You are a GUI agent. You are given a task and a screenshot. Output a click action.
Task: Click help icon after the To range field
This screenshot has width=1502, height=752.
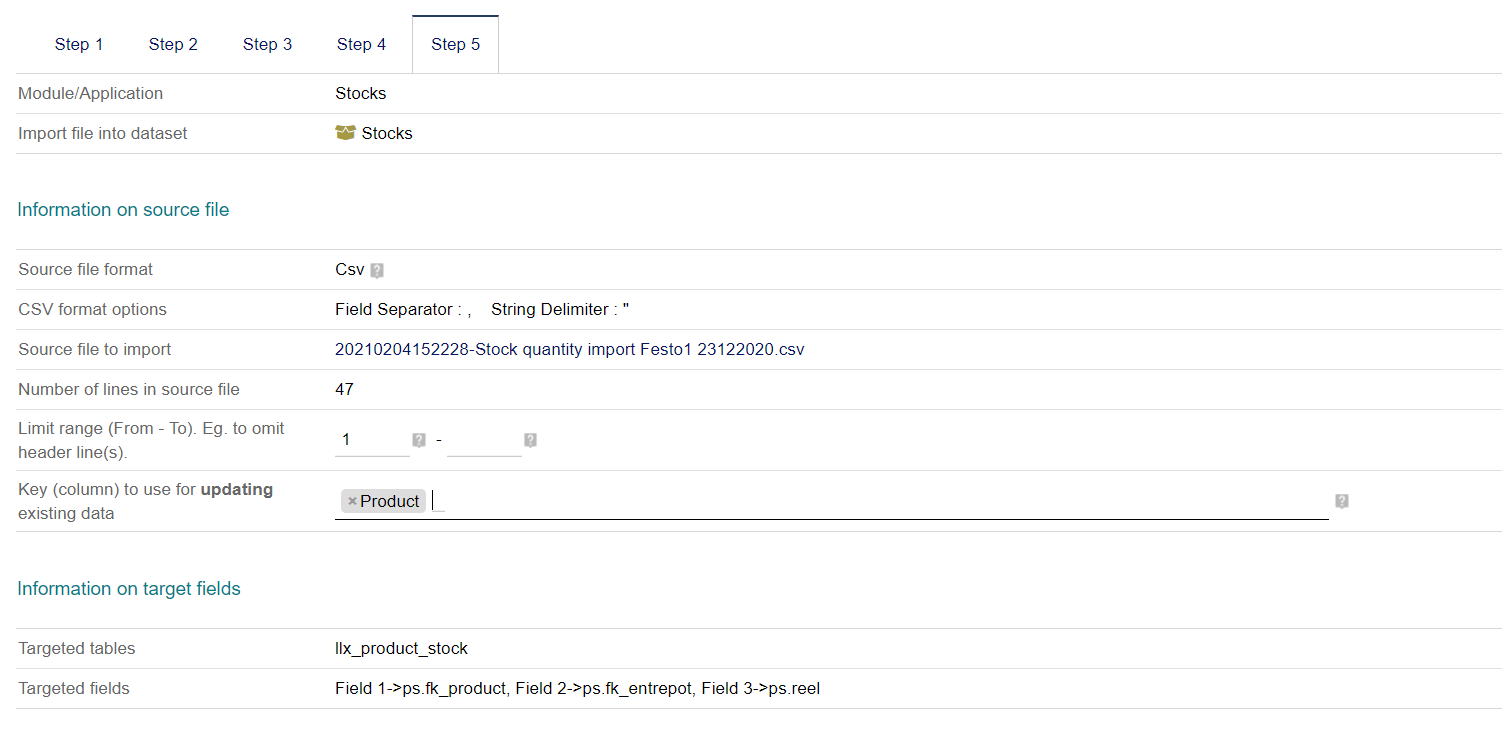pyautogui.click(x=530, y=440)
